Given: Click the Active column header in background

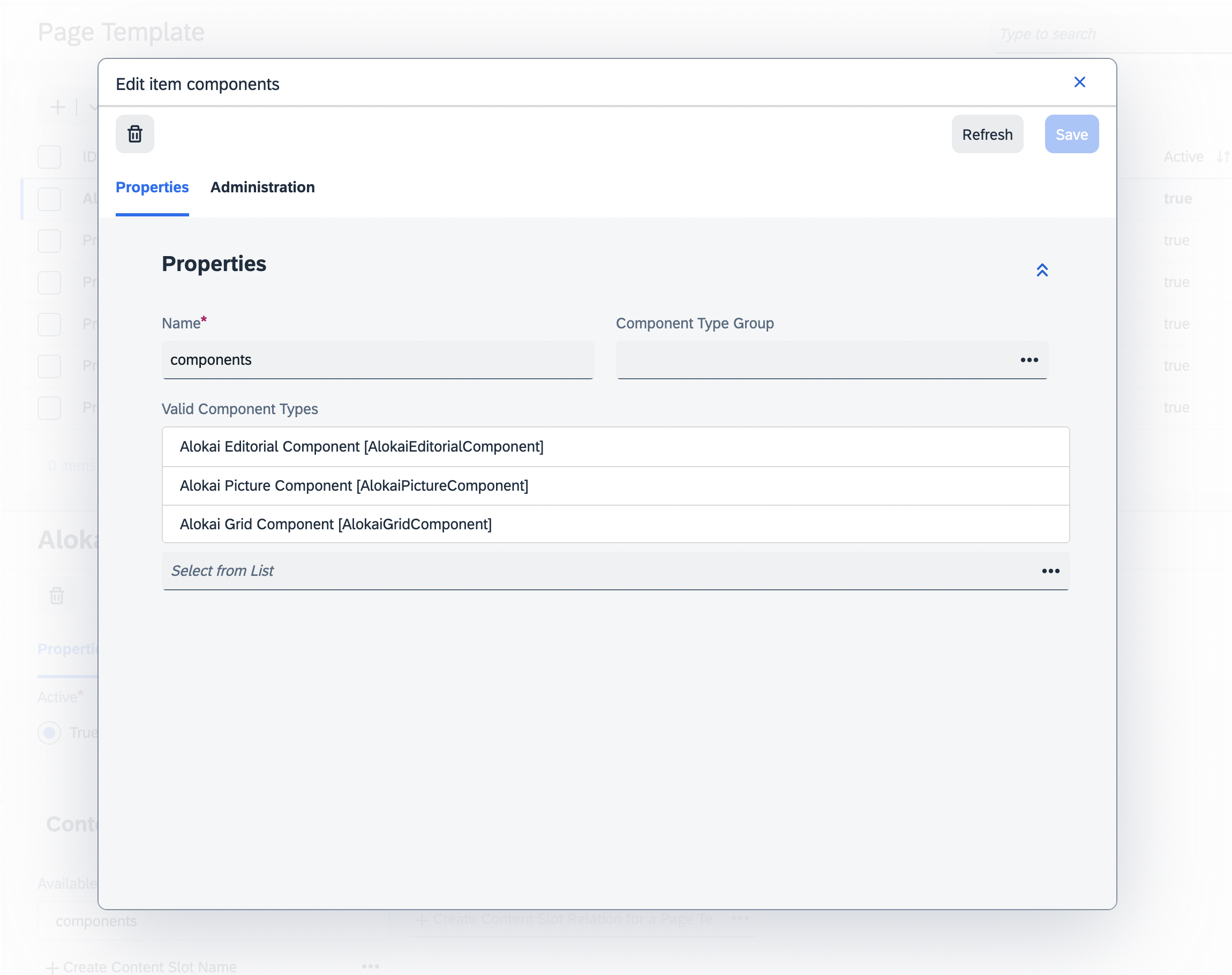Looking at the screenshot, I should pos(1183,157).
